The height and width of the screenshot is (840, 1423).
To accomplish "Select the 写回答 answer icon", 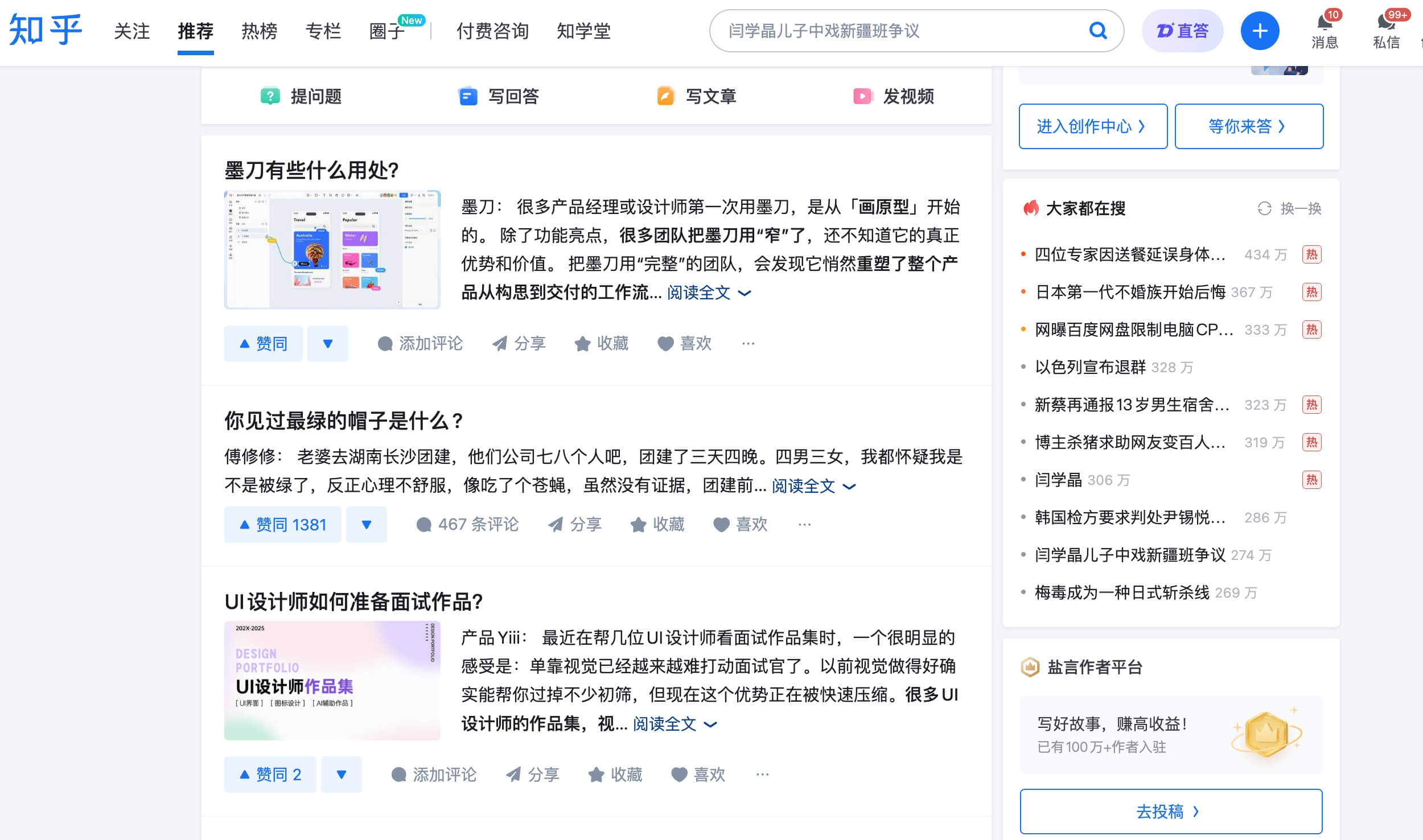I will point(468,97).
